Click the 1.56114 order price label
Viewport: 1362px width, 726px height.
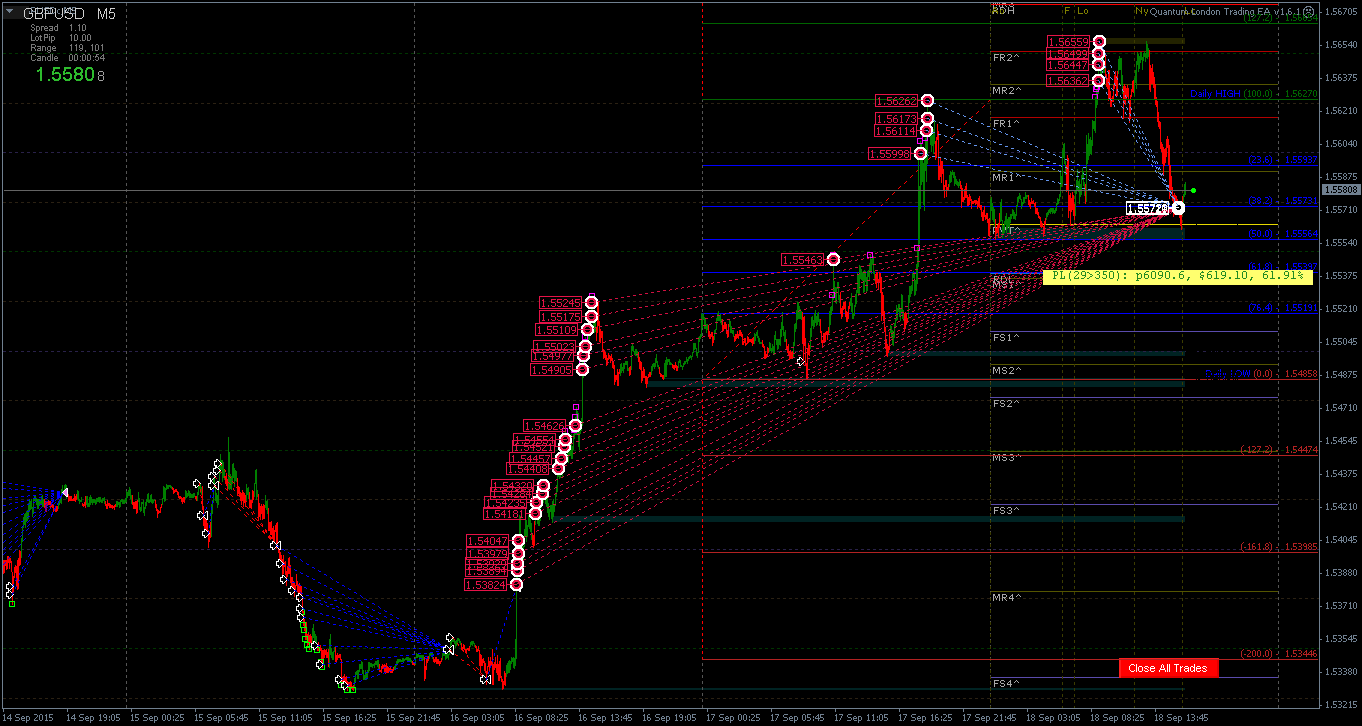[896, 131]
